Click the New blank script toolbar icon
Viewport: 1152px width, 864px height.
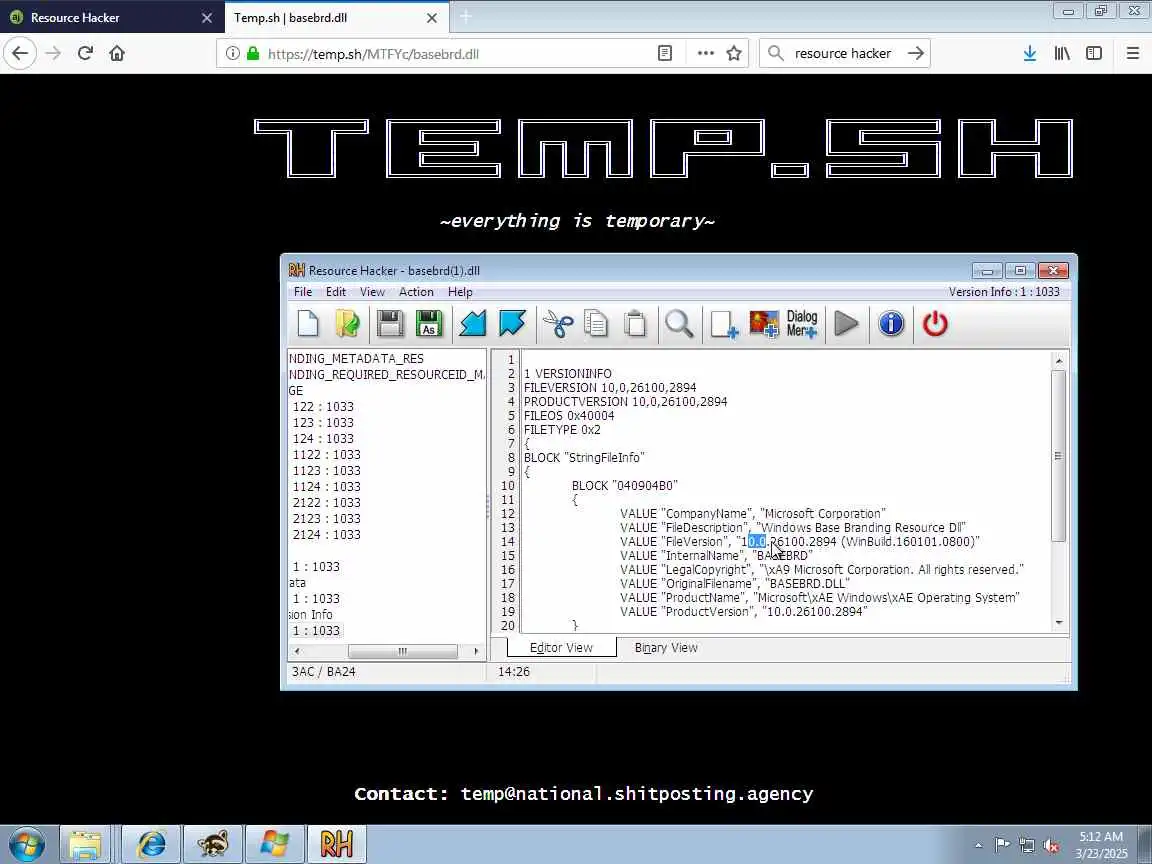[308, 324]
